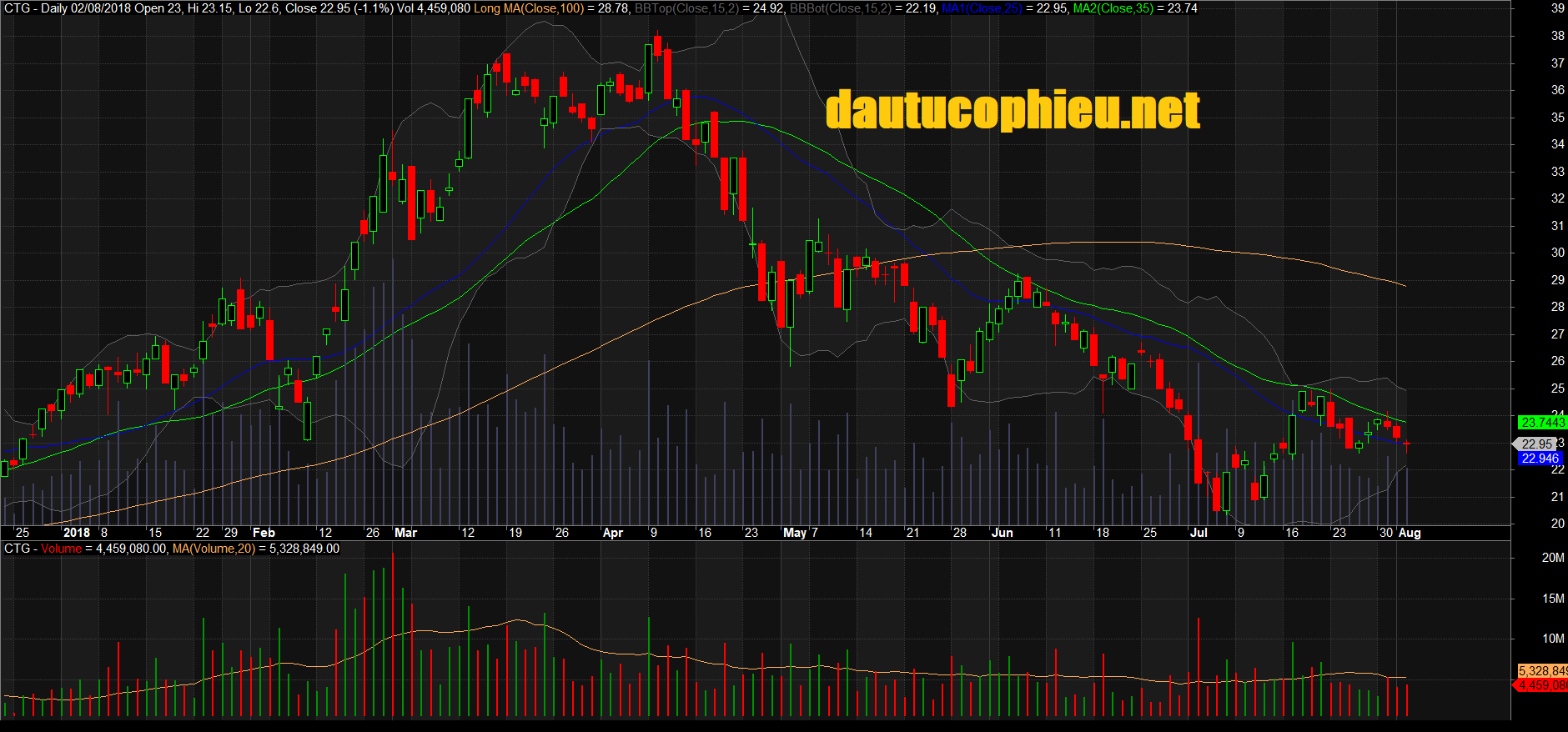This screenshot has height=732, width=1568.
Task: Click the green 23.7443 price tag
Action: [x=1542, y=423]
